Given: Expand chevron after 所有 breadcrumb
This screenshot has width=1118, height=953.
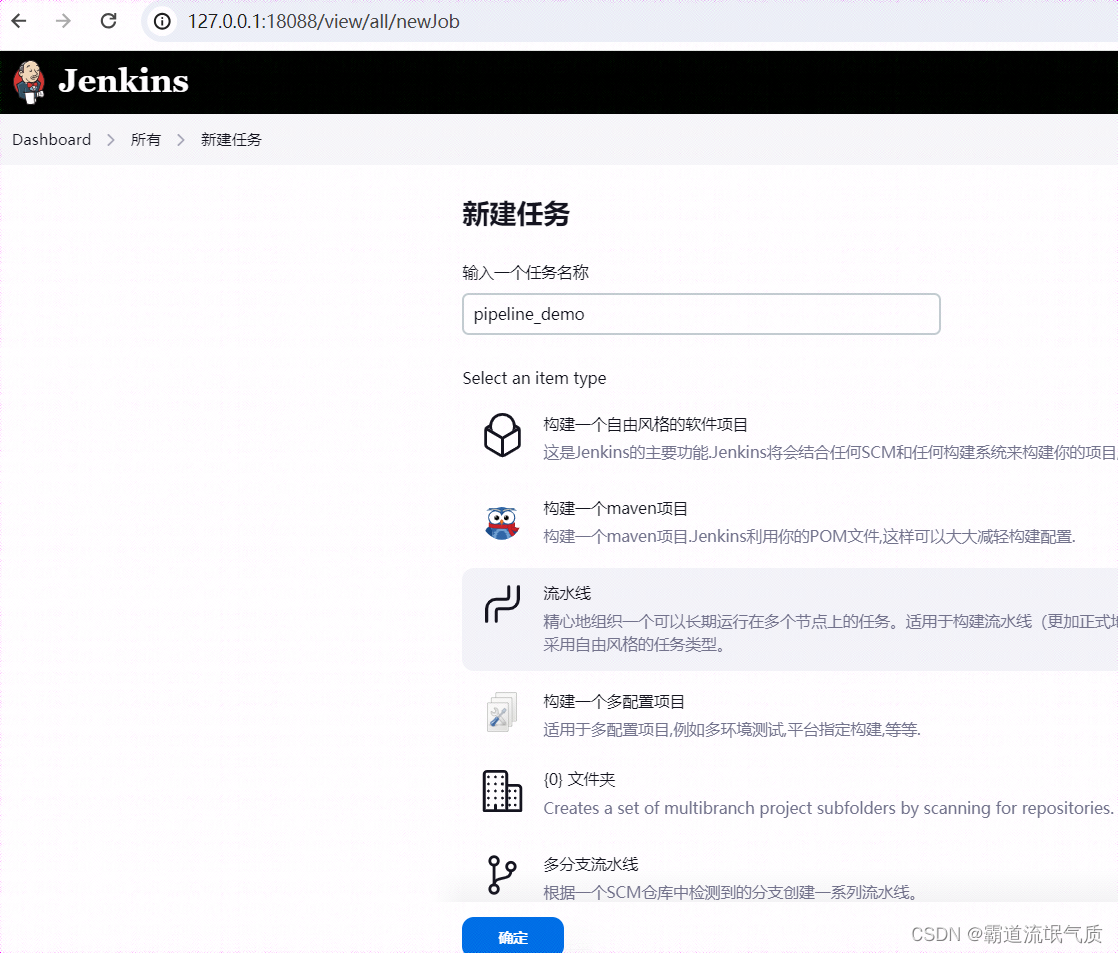Looking at the screenshot, I should 180,140.
